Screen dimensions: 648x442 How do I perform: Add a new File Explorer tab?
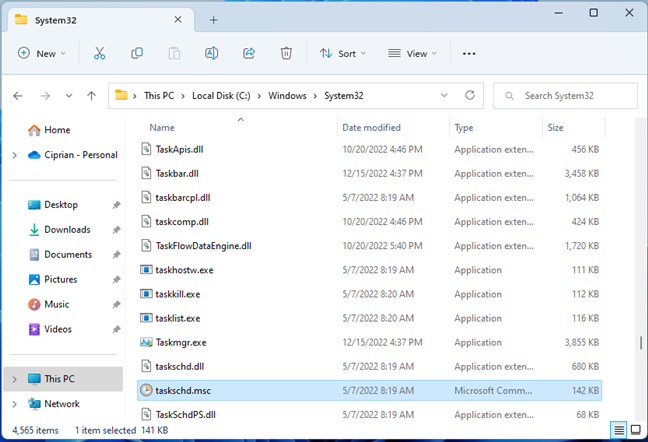pyautogui.click(x=213, y=20)
